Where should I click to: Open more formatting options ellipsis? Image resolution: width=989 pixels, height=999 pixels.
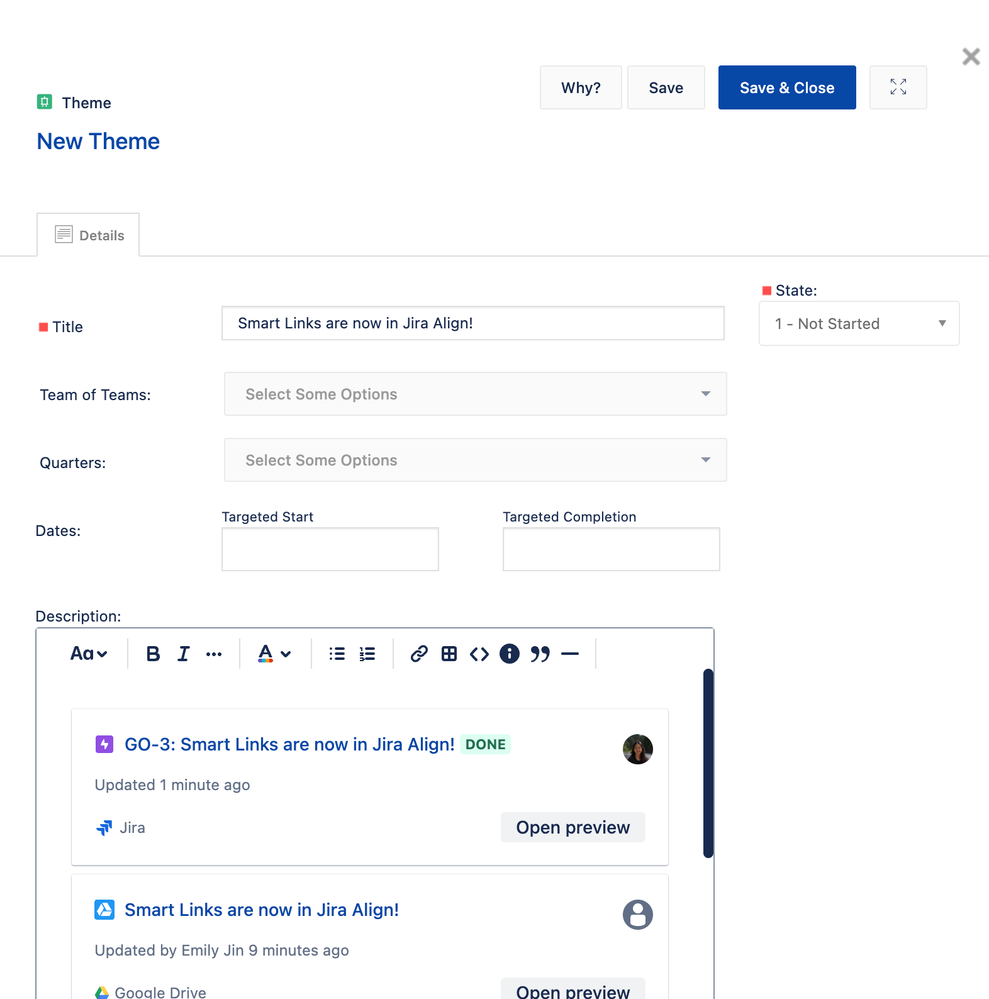214,654
